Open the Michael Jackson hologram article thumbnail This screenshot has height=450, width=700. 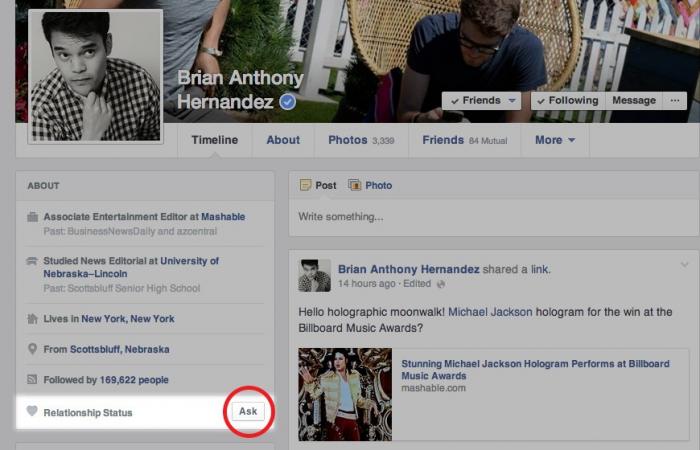pos(345,394)
